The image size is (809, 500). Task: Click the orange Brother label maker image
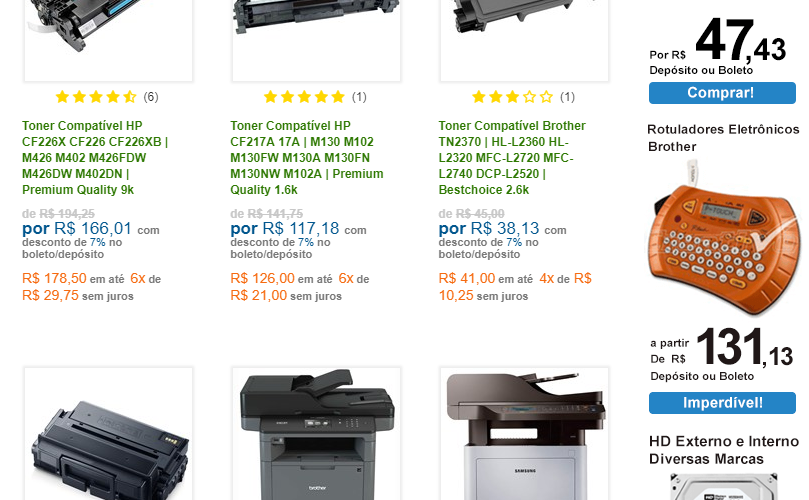tap(722, 237)
